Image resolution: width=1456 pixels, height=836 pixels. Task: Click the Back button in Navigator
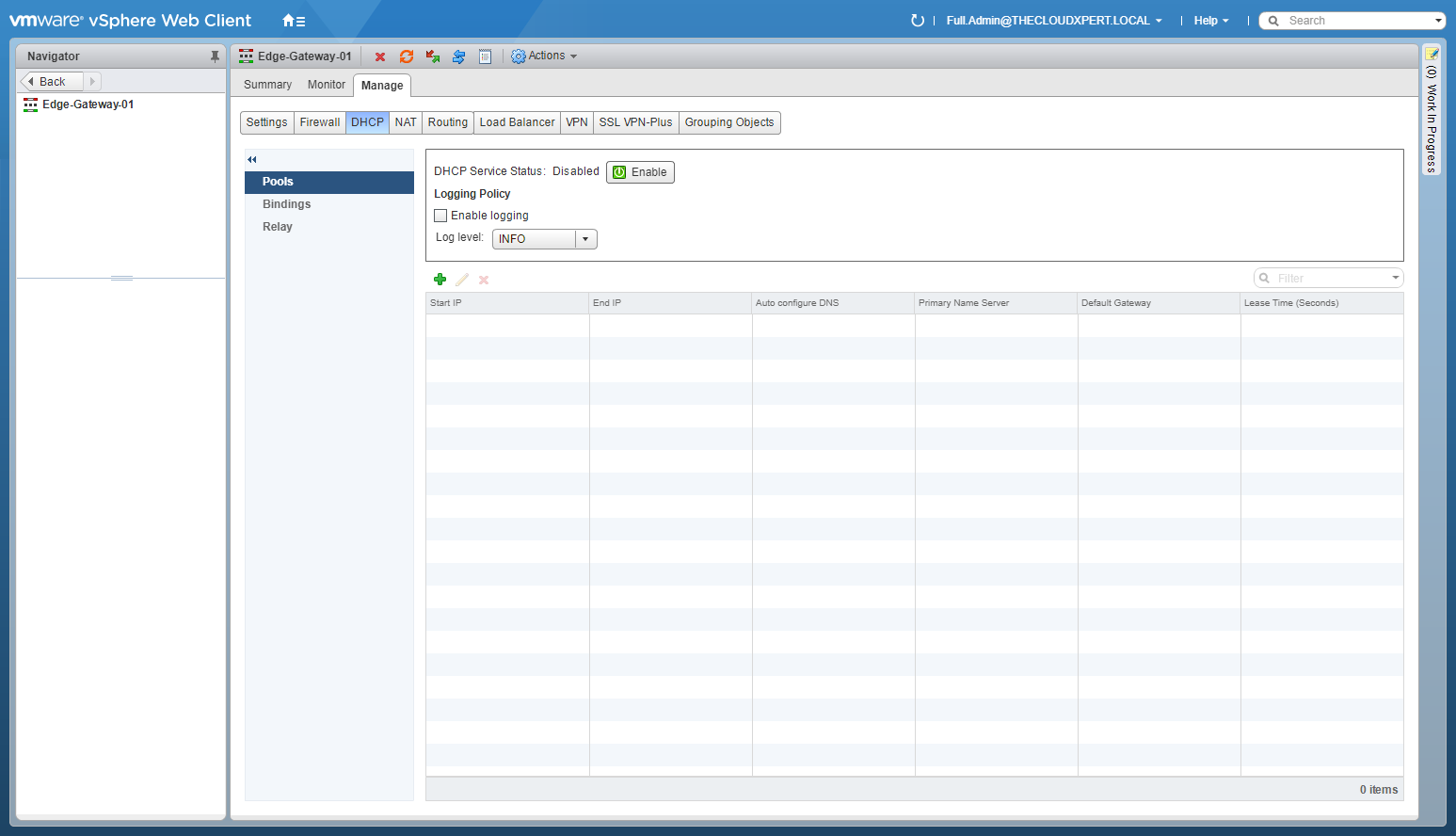click(52, 82)
